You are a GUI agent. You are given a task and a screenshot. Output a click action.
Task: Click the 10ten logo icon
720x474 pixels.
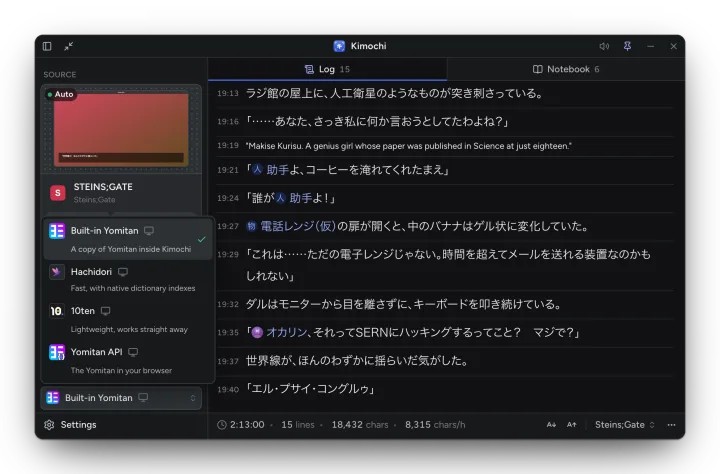56,311
